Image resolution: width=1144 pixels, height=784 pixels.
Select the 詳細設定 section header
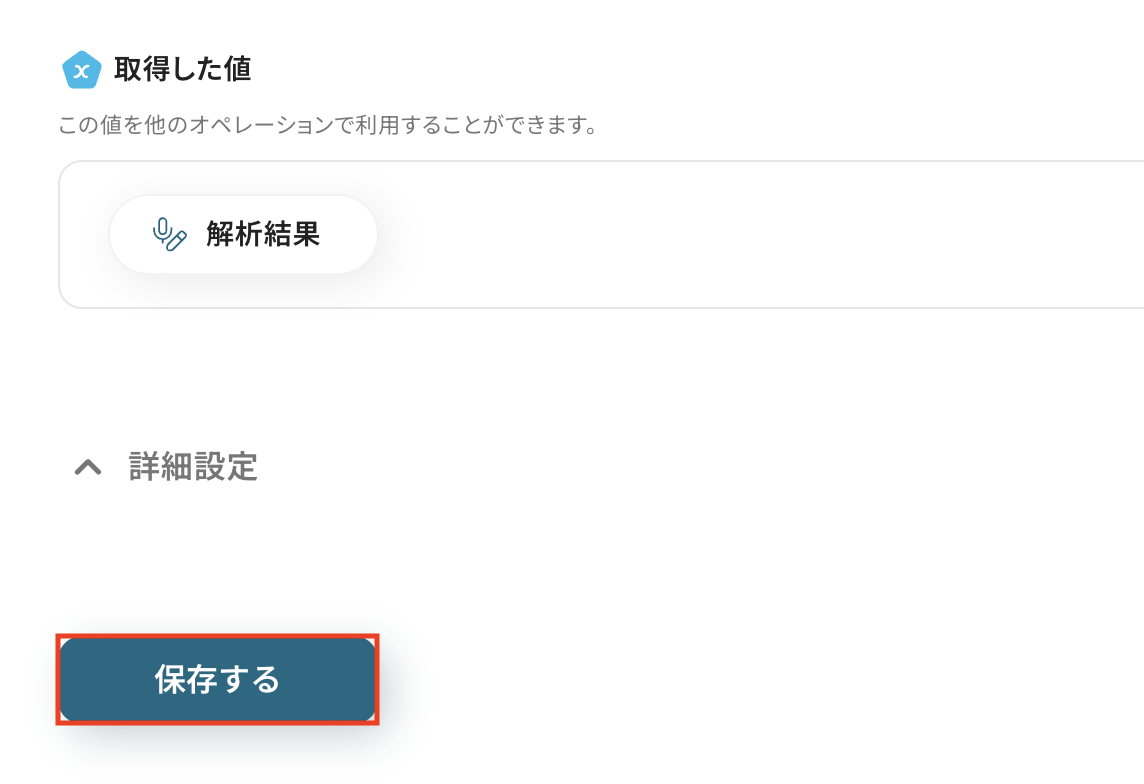pos(190,467)
